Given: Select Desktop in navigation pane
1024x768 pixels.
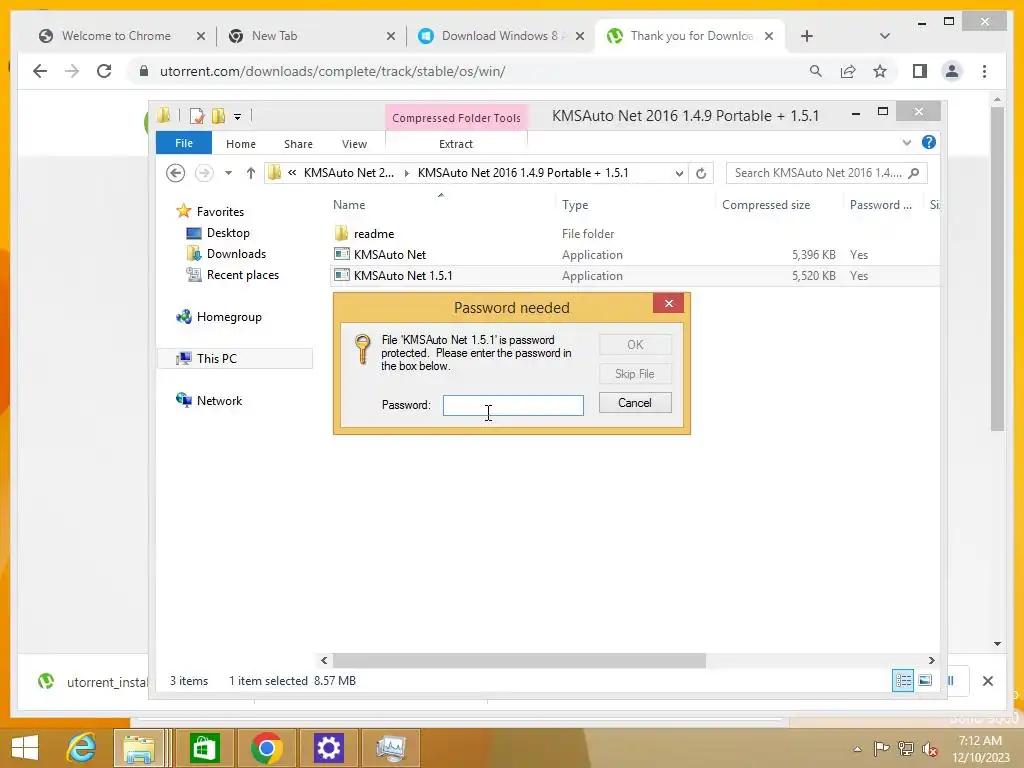Looking at the screenshot, I should coord(228,232).
